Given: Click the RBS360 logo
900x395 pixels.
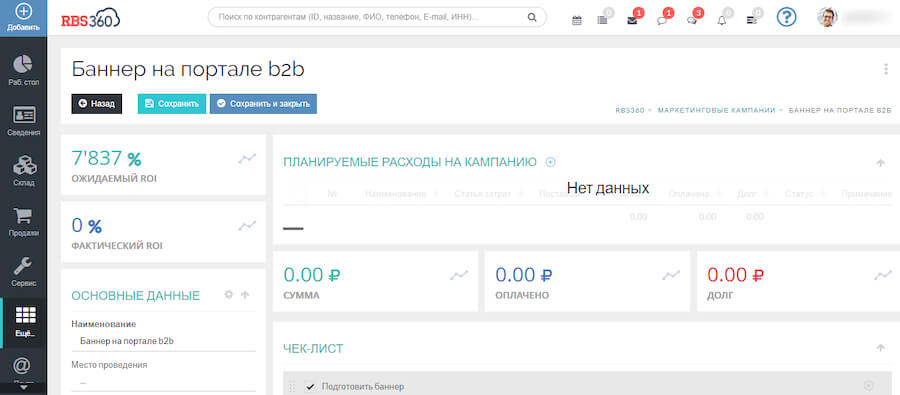Looking at the screenshot, I should point(91,18).
